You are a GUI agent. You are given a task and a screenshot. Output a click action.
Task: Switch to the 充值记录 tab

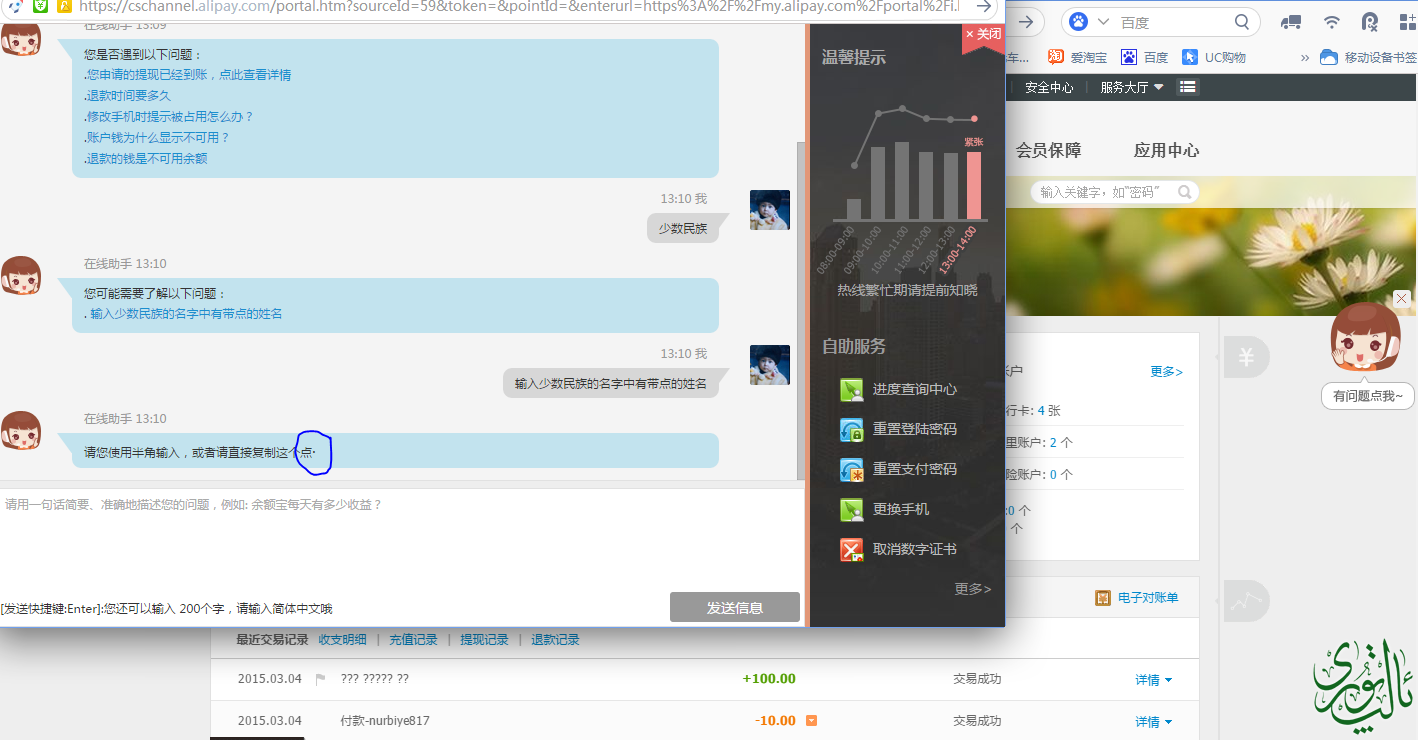pos(413,640)
